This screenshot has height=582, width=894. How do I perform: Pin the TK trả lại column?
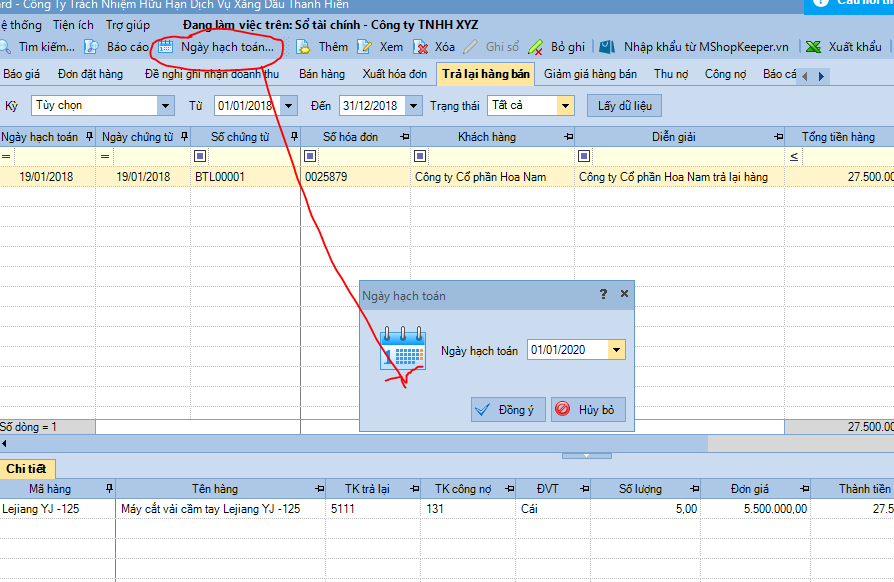[415, 489]
